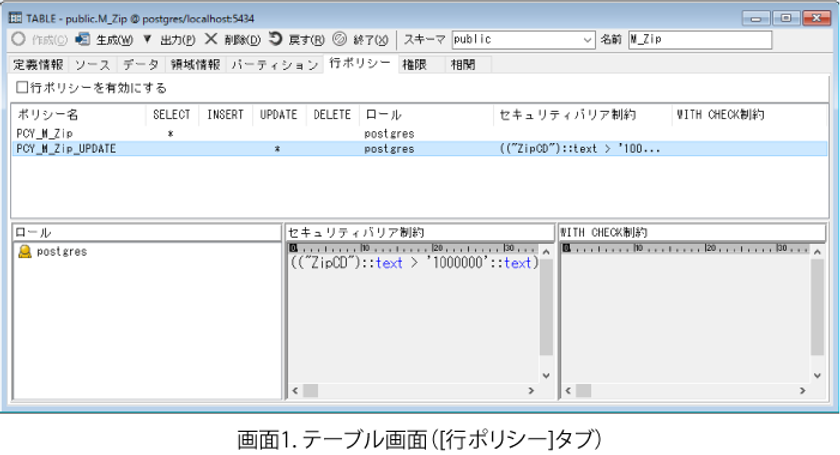Switch to the データ tab
This screenshot has width=840, height=455.
141,65
